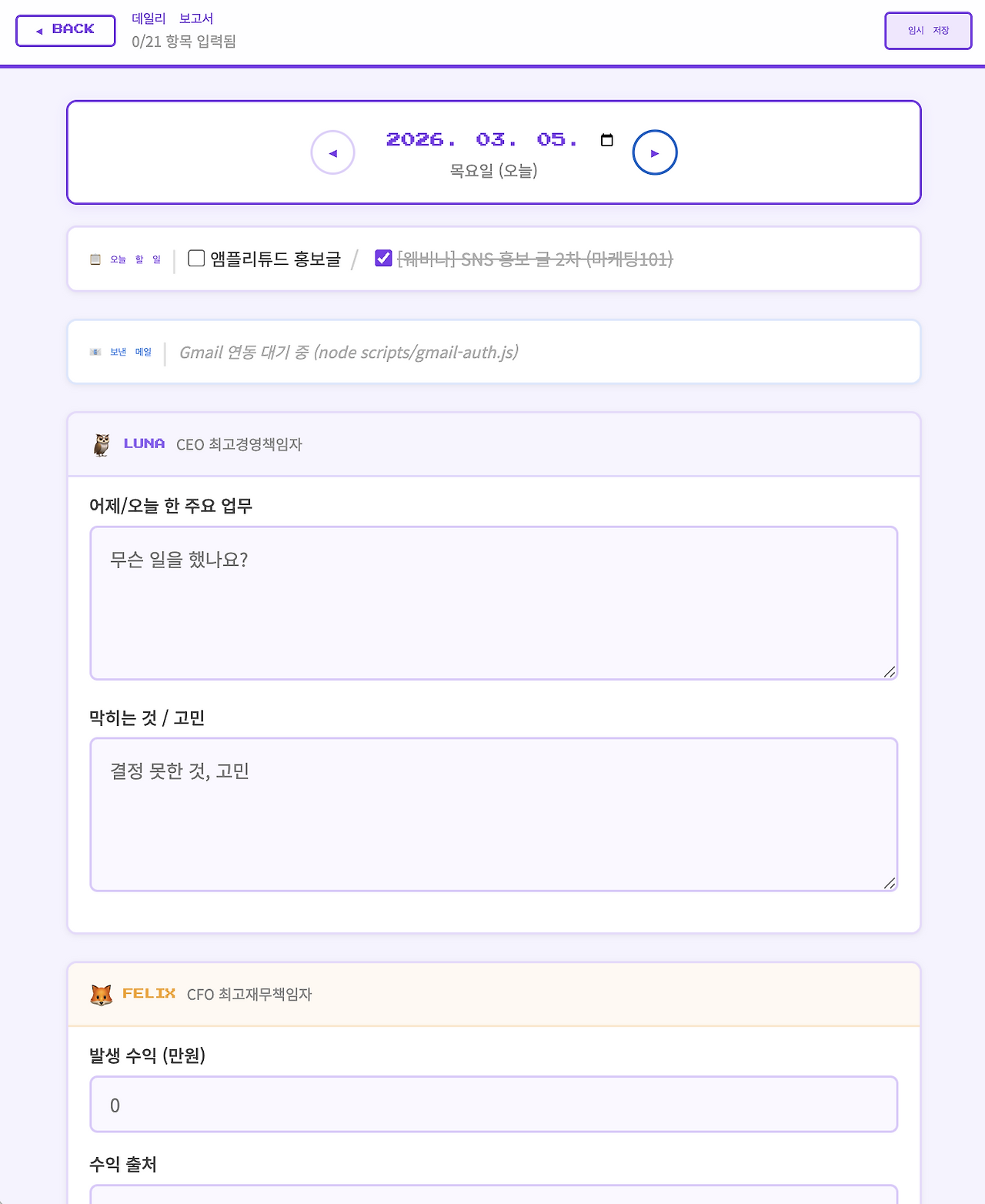
Task: Go to the previous day arrow
Action: coord(332,152)
